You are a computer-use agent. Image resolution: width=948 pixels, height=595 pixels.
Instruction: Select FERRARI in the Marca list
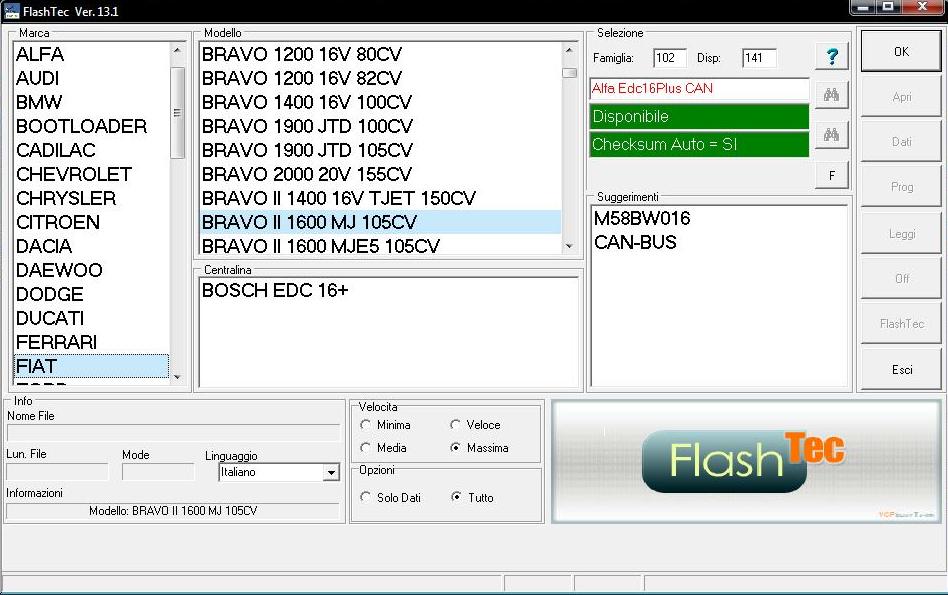pos(91,342)
